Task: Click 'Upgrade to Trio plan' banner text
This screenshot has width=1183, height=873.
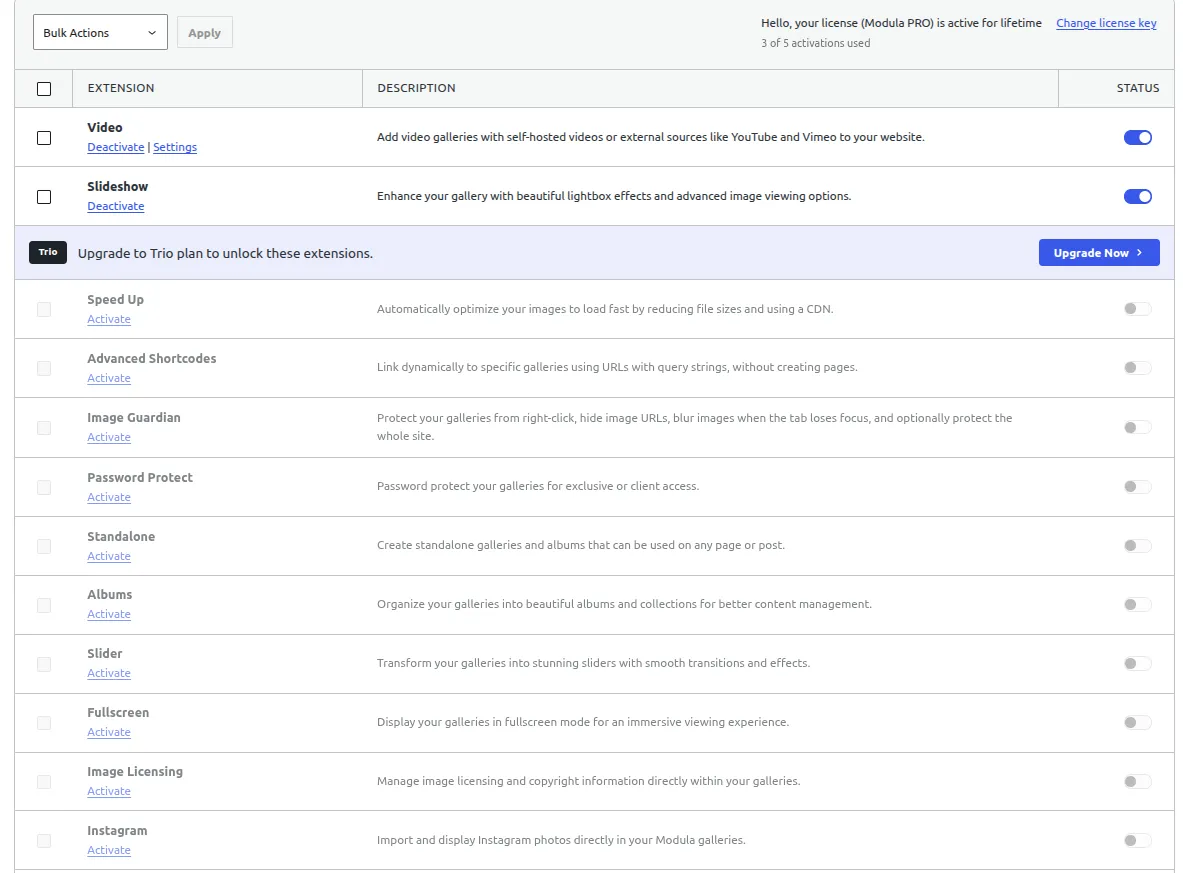Action: click(x=226, y=253)
